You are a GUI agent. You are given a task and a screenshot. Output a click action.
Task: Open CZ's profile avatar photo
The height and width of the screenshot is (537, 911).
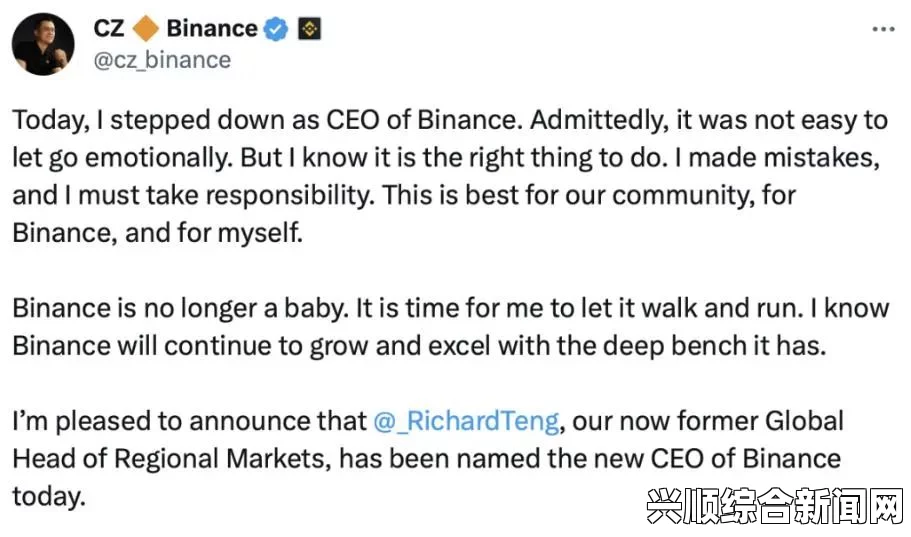tap(43, 44)
